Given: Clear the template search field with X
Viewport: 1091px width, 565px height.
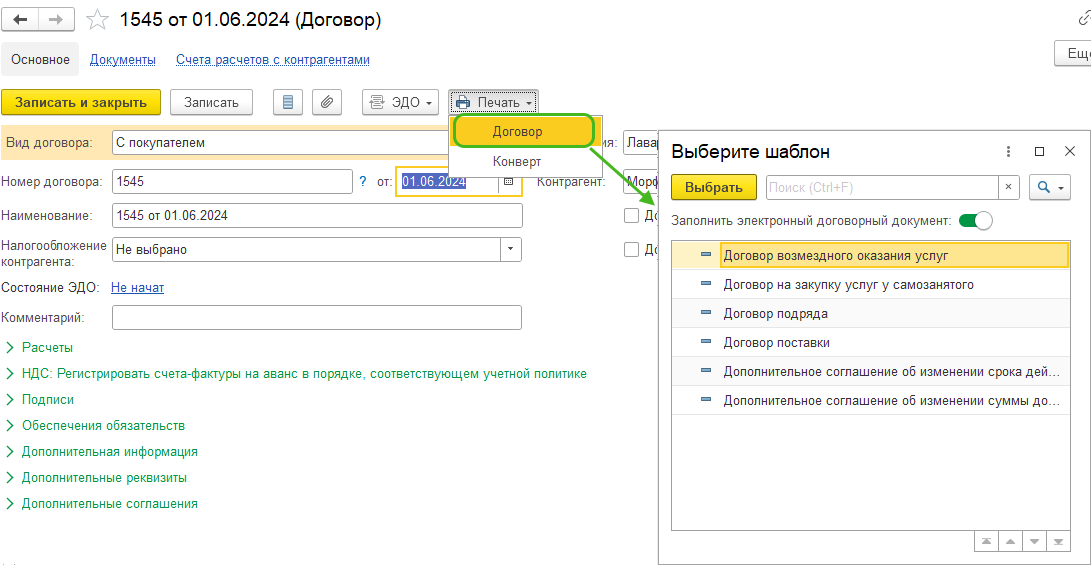Looking at the screenshot, I should (x=1009, y=187).
